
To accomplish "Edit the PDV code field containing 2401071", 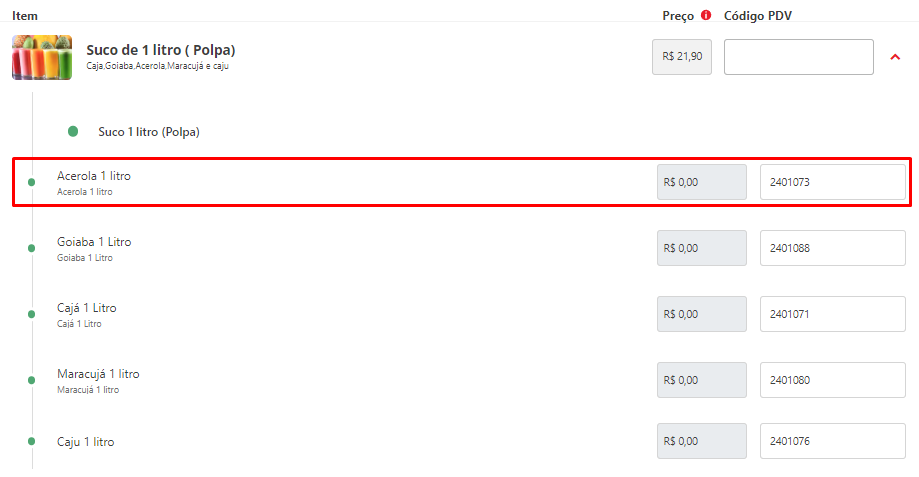I will pyautogui.click(x=833, y=314).
